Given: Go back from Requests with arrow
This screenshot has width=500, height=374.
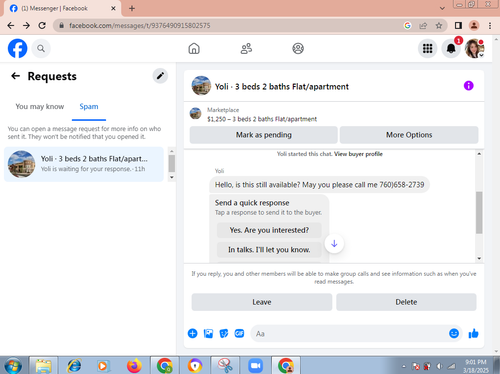Looking at the screenshot, I should pyautogui.click(x=15, y=76).
